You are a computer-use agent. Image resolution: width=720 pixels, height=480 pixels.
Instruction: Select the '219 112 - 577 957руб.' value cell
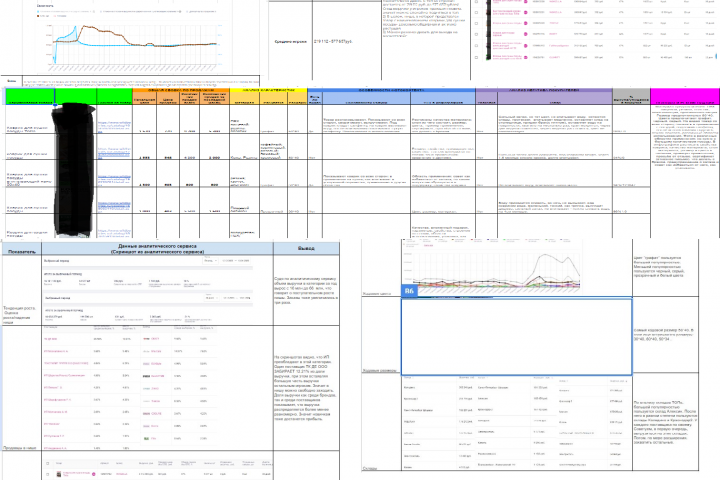(x=347, y=41)
